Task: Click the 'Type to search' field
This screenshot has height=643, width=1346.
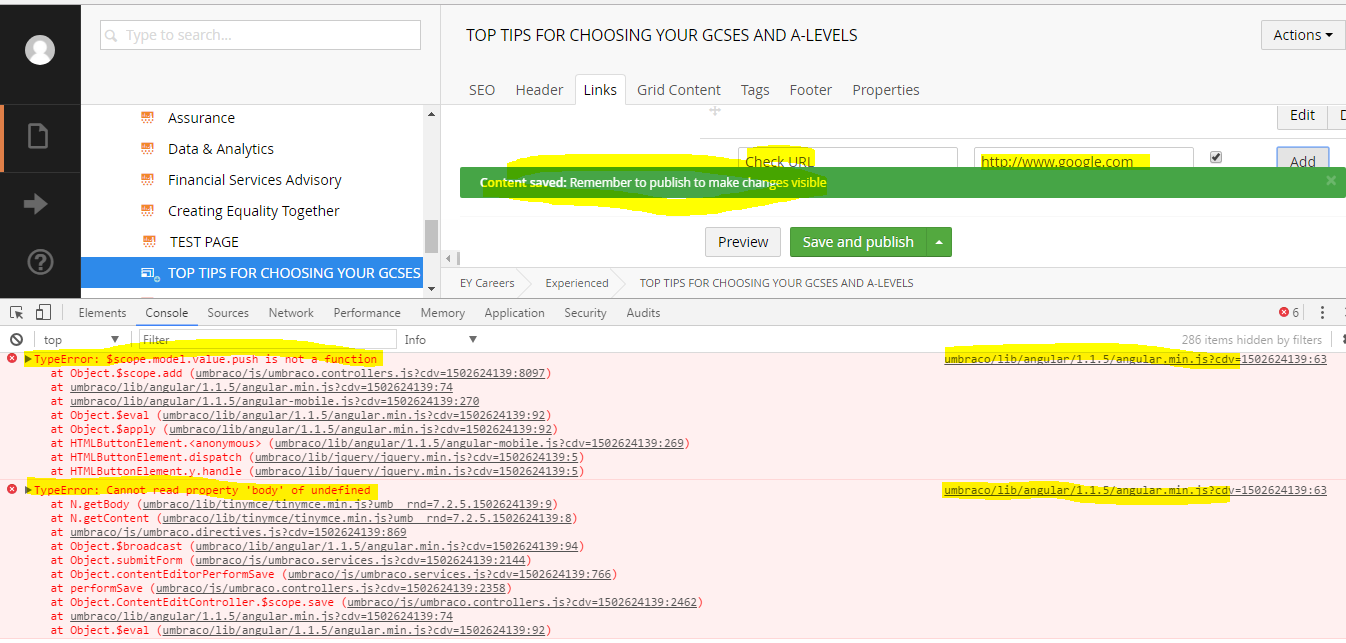Action: (x=260, y=35)
